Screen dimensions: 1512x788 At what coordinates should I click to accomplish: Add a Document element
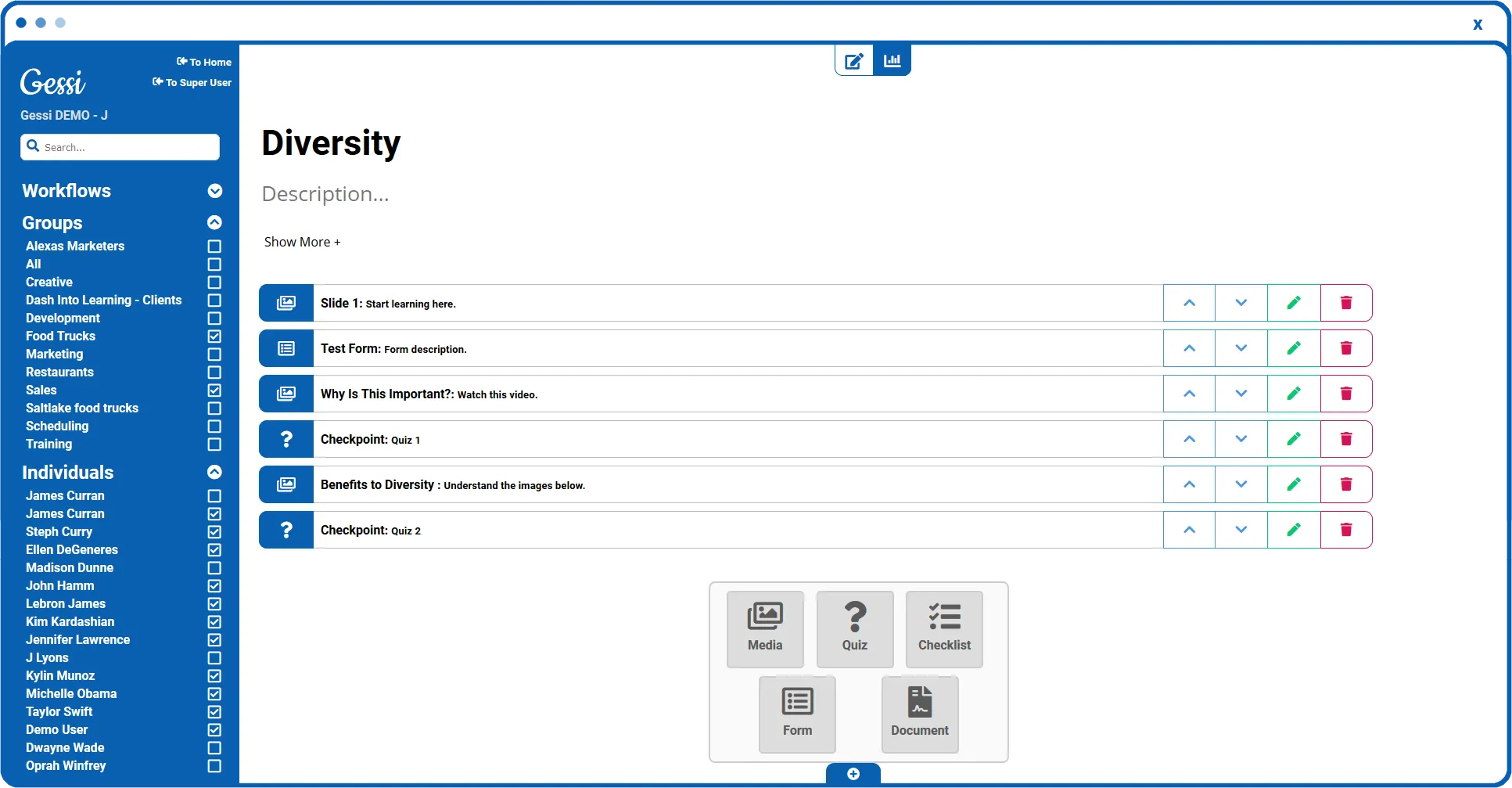point(920,714)
